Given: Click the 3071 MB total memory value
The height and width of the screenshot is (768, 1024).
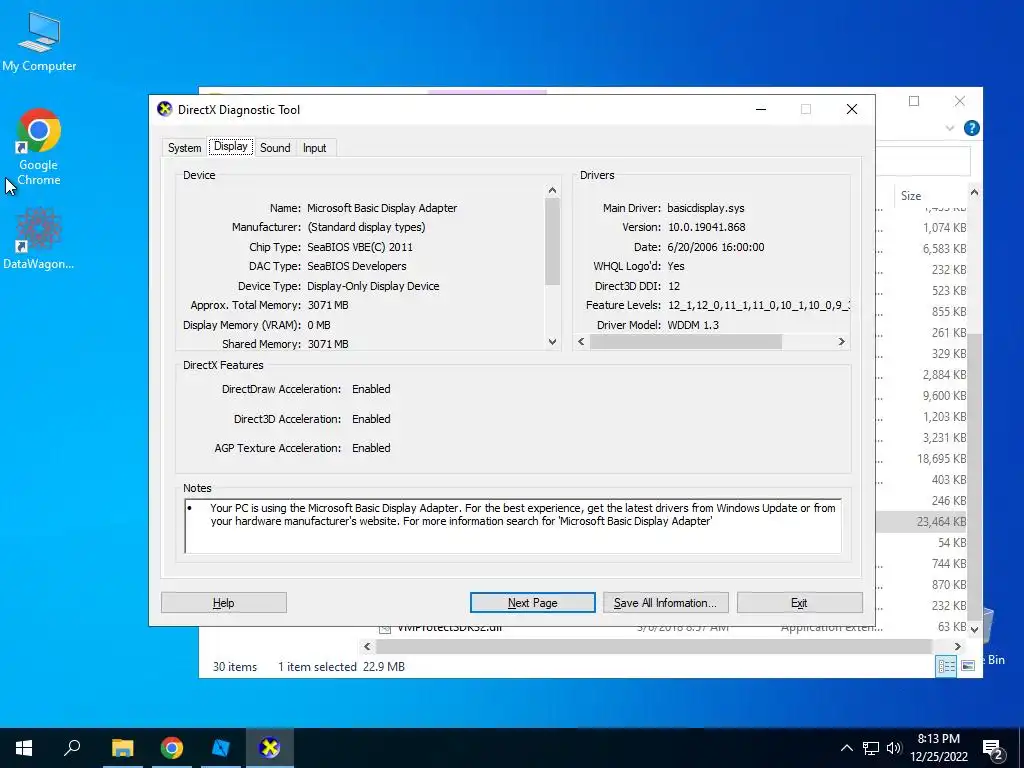Looking at the screenshot, I should coord(328,305).
